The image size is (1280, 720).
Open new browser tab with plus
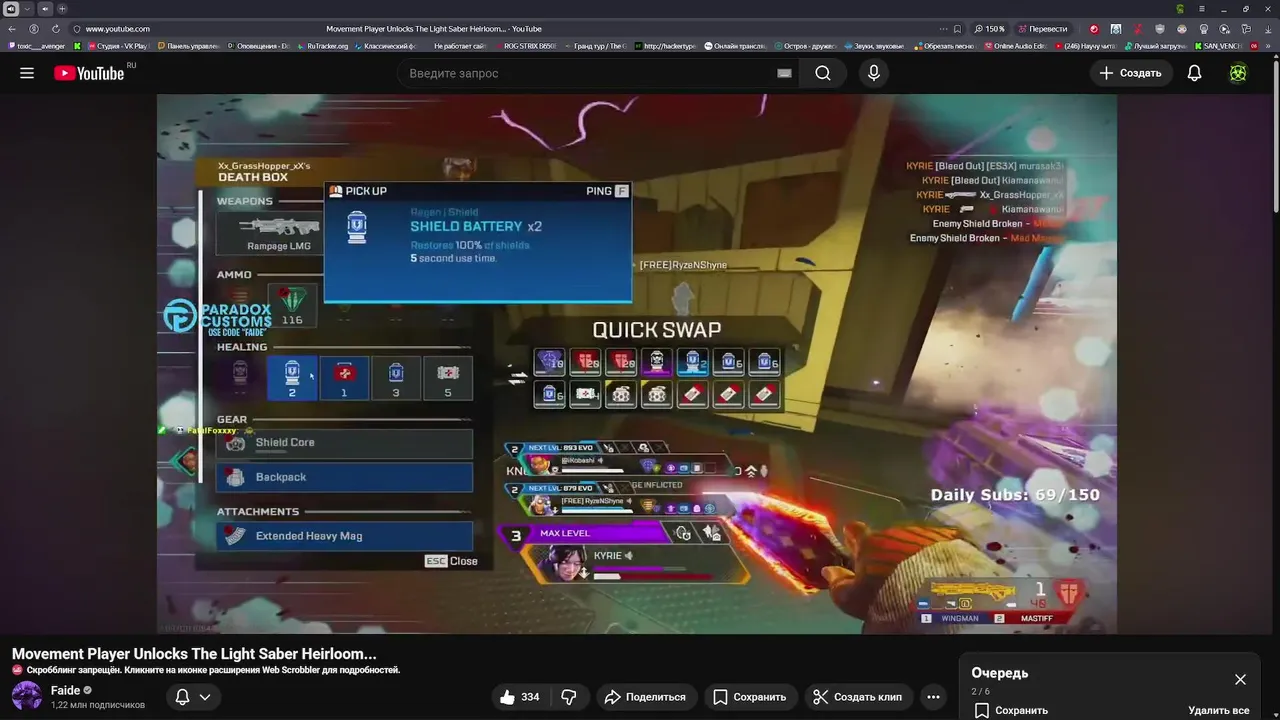click(x=62, y=8)
